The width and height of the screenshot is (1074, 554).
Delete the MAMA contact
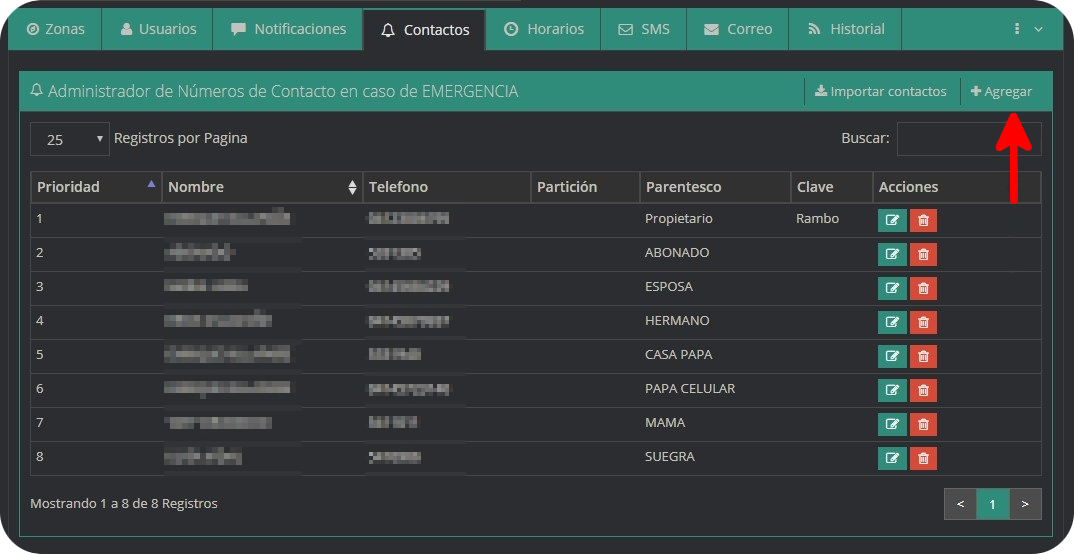coord(923,424)
